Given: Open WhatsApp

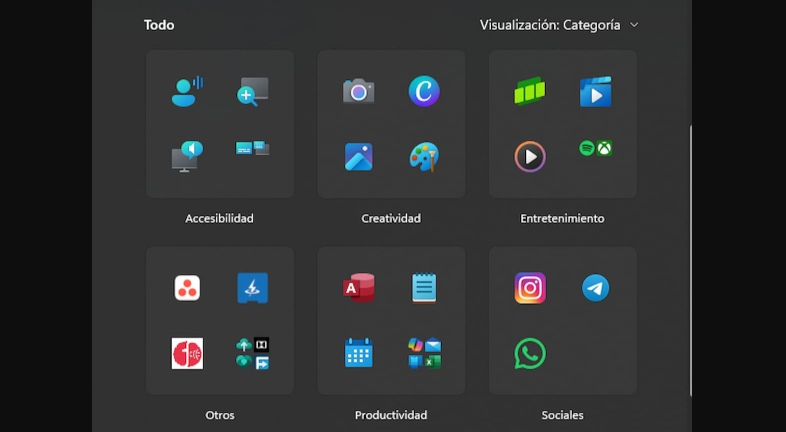Looking at the screenshot, I should [530, 353].
